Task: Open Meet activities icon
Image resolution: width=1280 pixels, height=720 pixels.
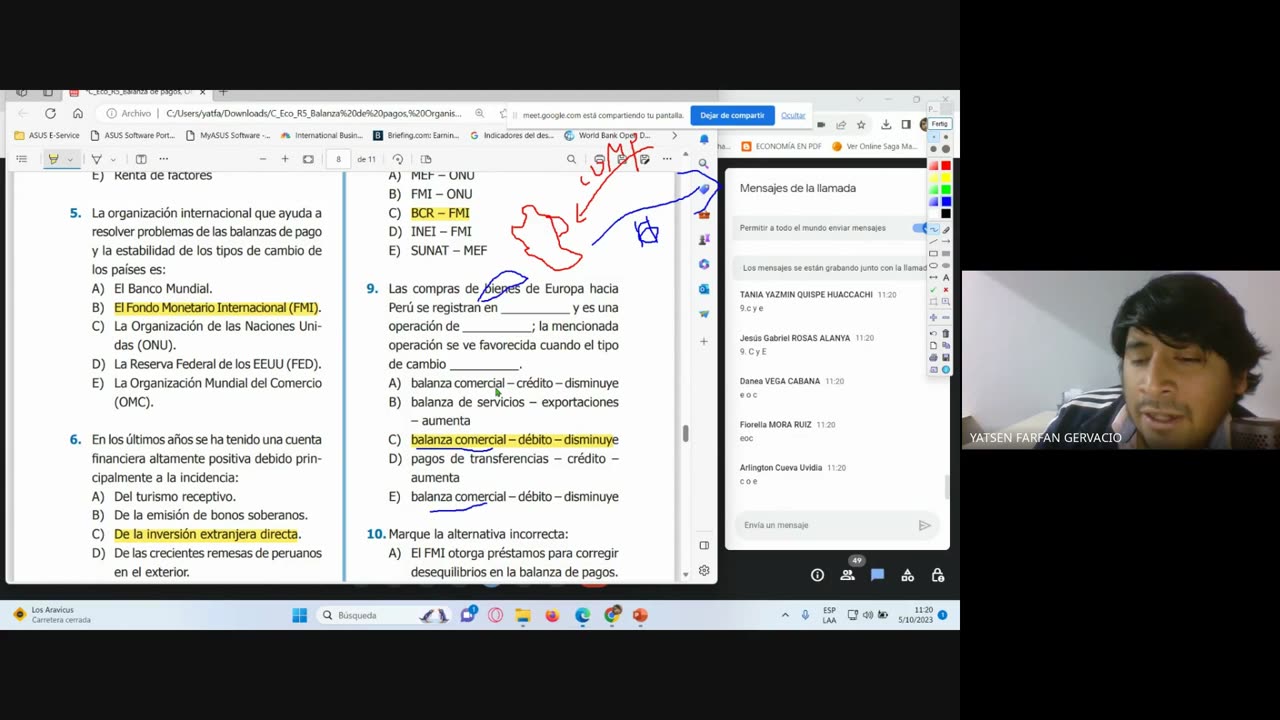Action: pyautogui.click(x=907, y=575)
